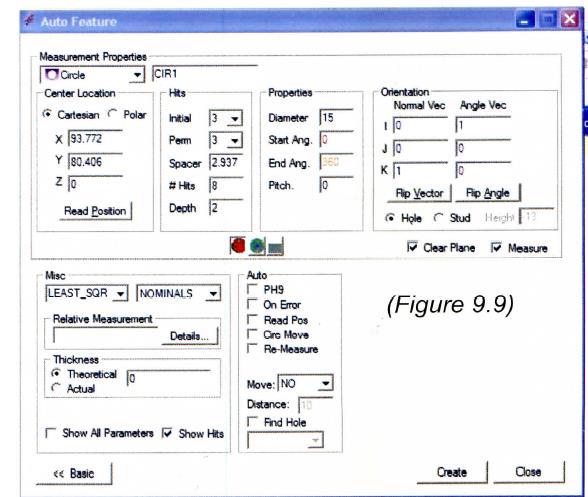
Task: Click the Z coordinate field
Action: click(96, 184)
